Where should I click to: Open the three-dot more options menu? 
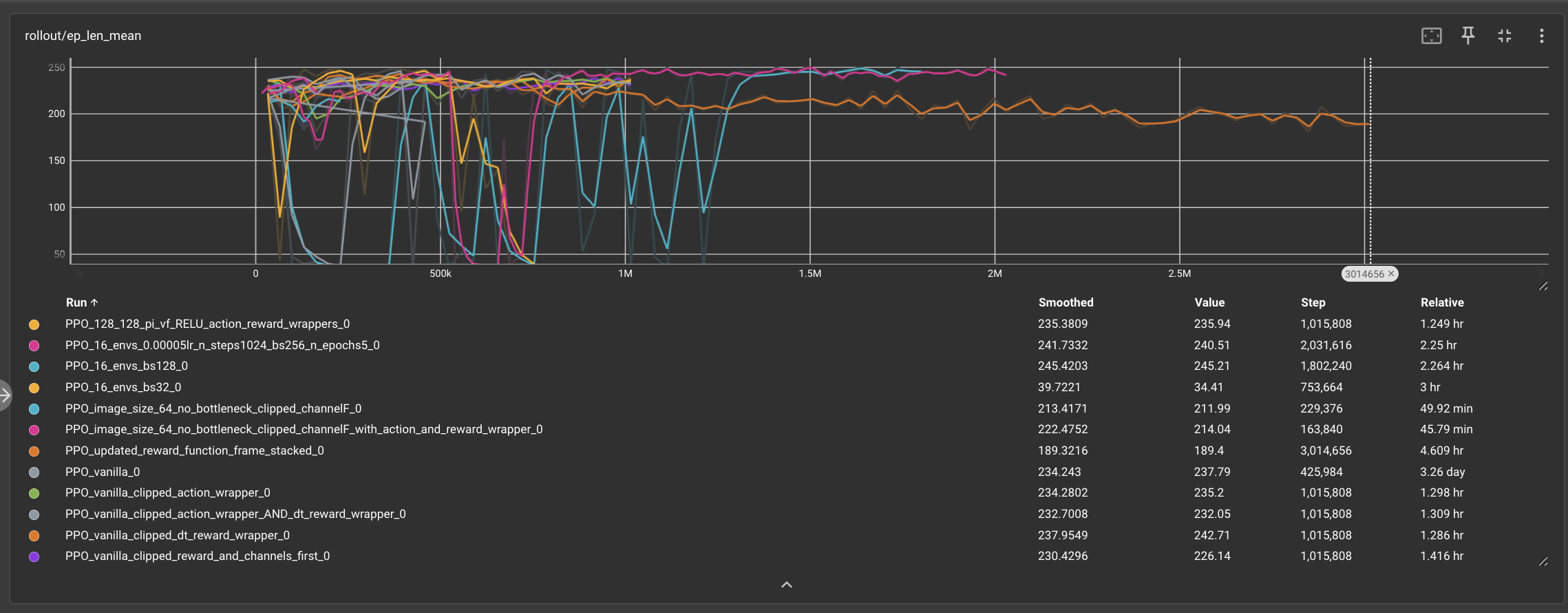(x=1541, y=36)
